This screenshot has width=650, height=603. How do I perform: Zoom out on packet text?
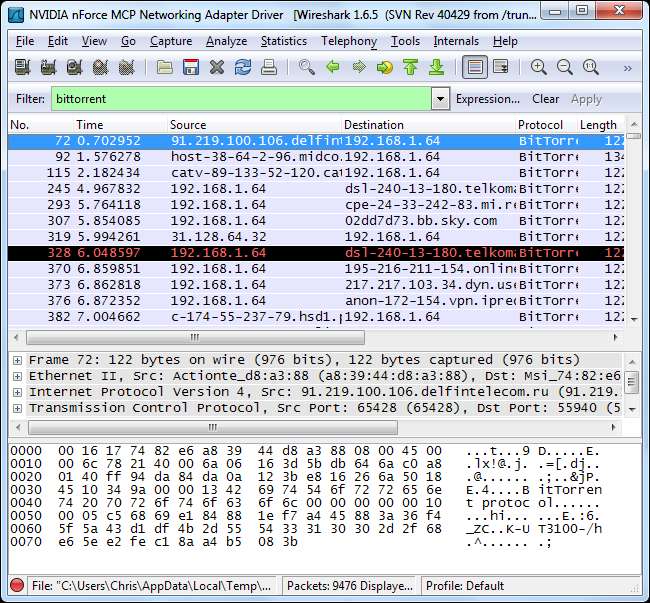coord(565,67)
